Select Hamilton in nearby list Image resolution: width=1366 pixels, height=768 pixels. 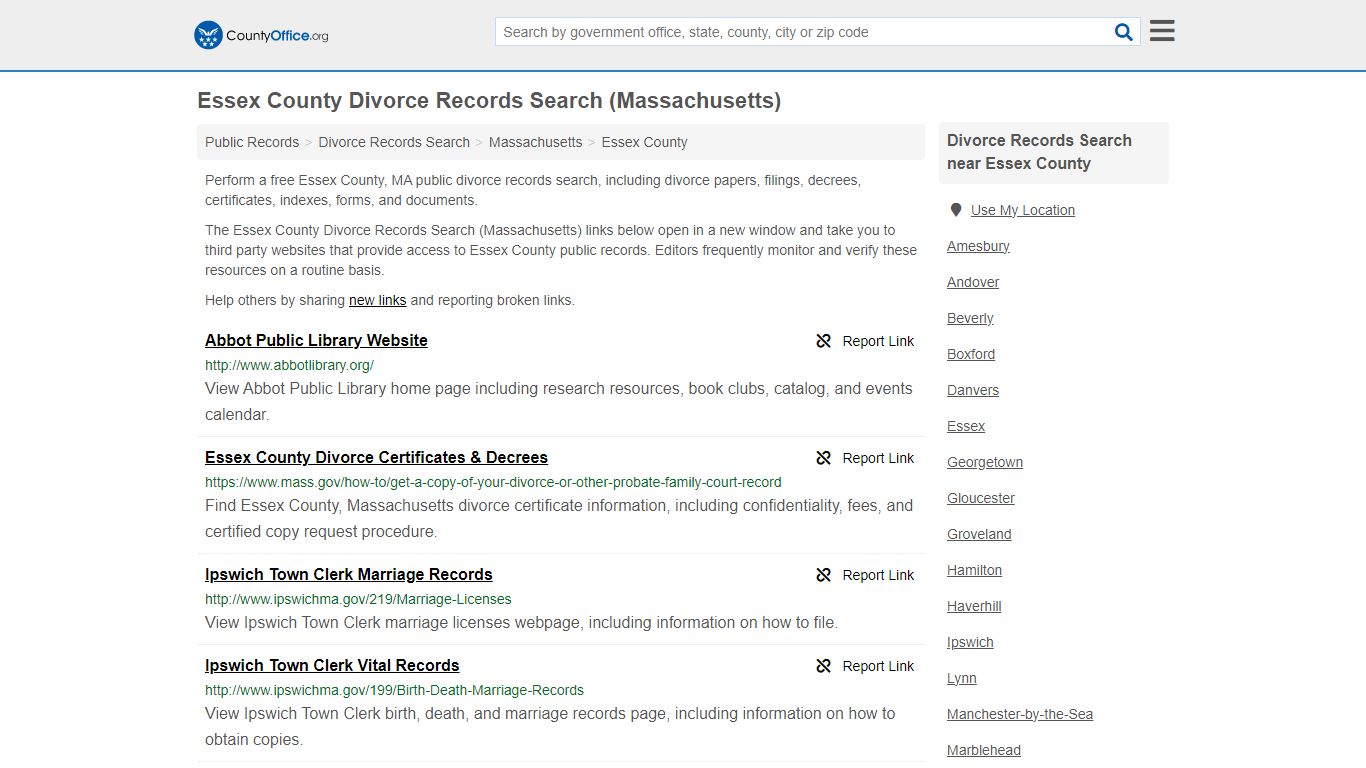974,570
